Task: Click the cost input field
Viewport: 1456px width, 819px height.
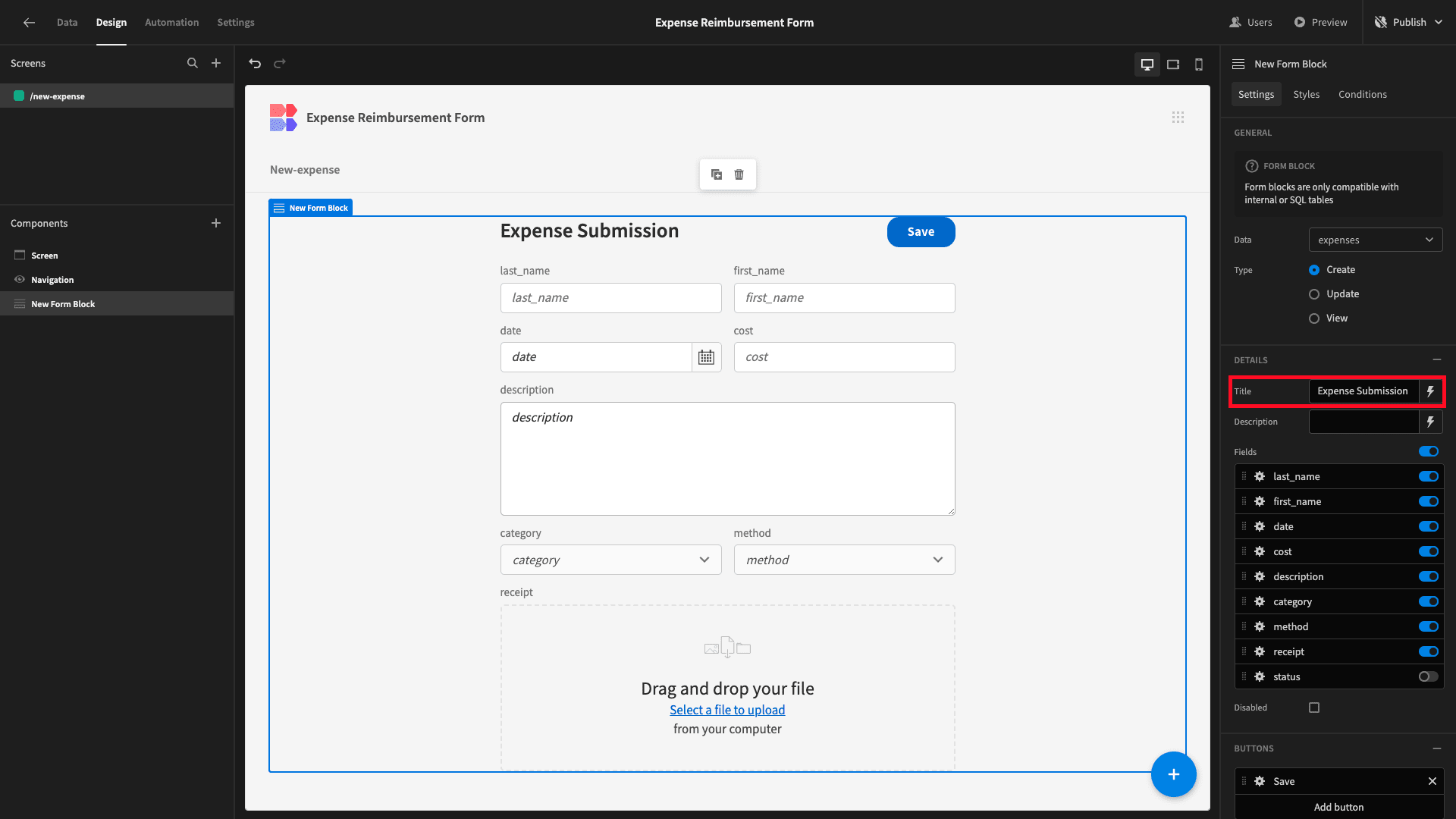Action: point(844,357)
